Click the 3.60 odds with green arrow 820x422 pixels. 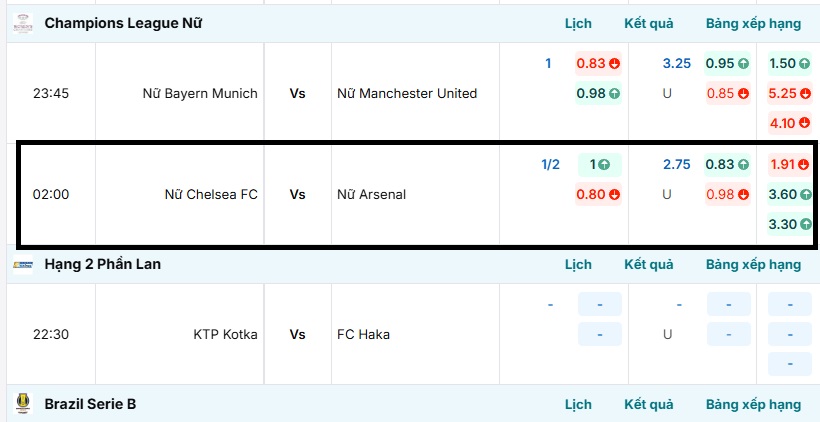[789, 194]
